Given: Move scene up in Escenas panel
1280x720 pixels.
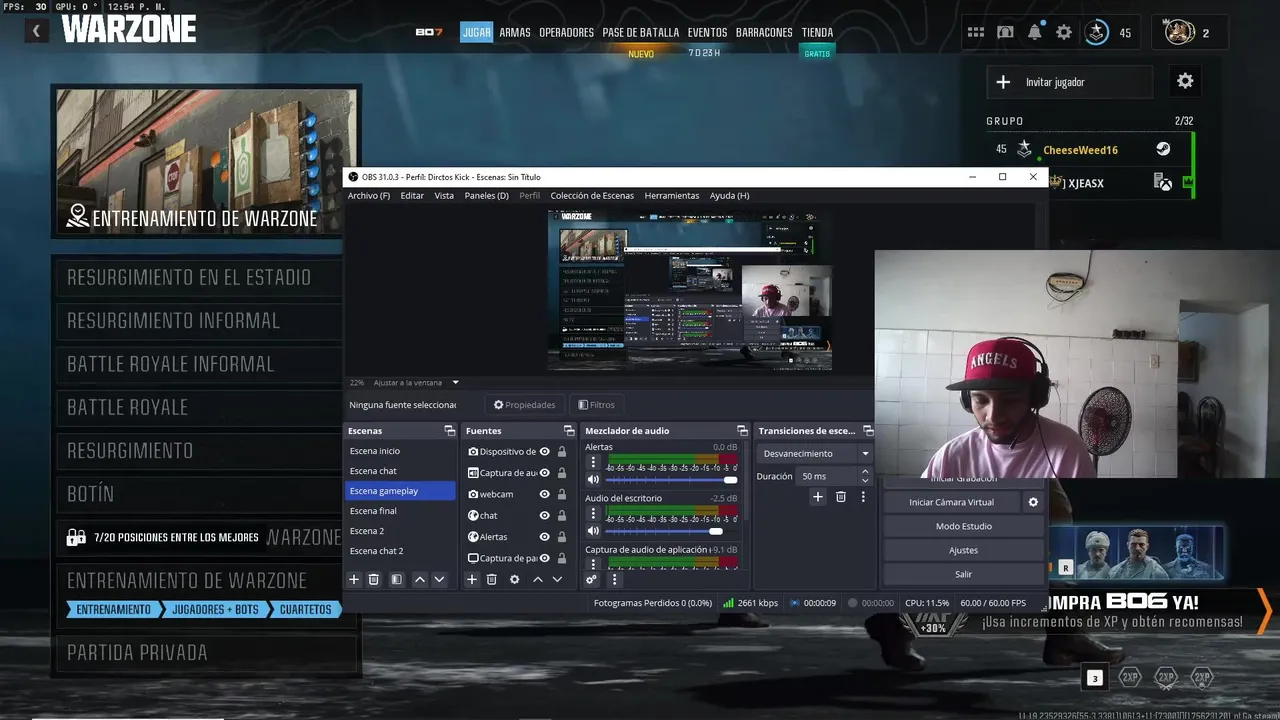Looking at the screenshot, I should (x=420, y=579).
